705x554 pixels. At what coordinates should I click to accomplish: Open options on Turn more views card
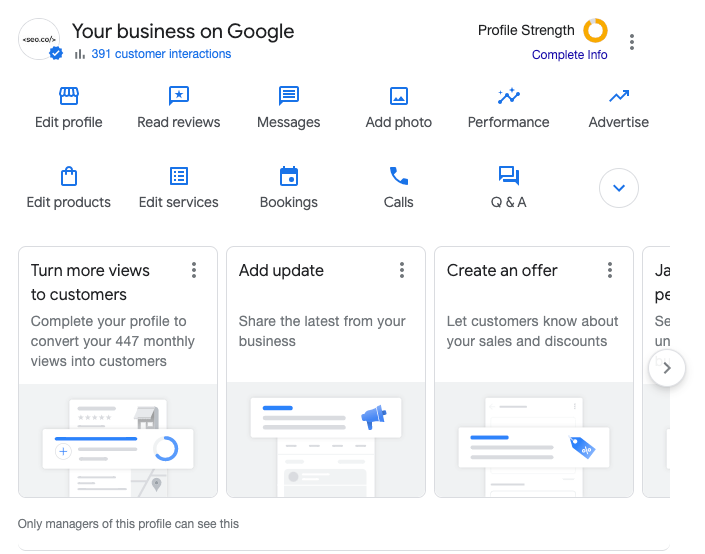194,270
